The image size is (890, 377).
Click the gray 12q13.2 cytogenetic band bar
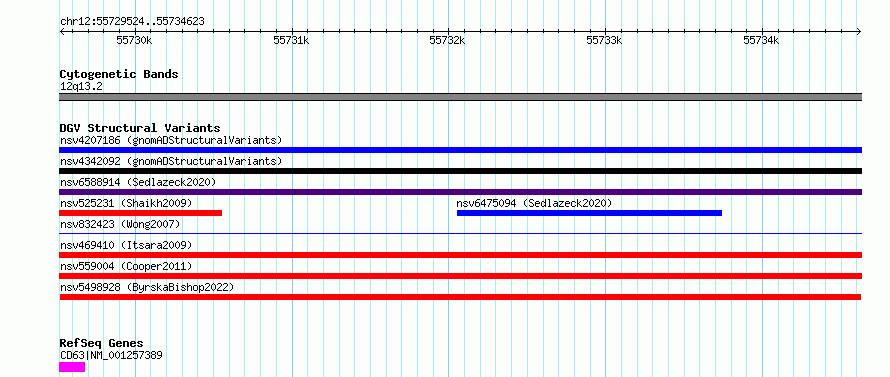coord(460,97)
